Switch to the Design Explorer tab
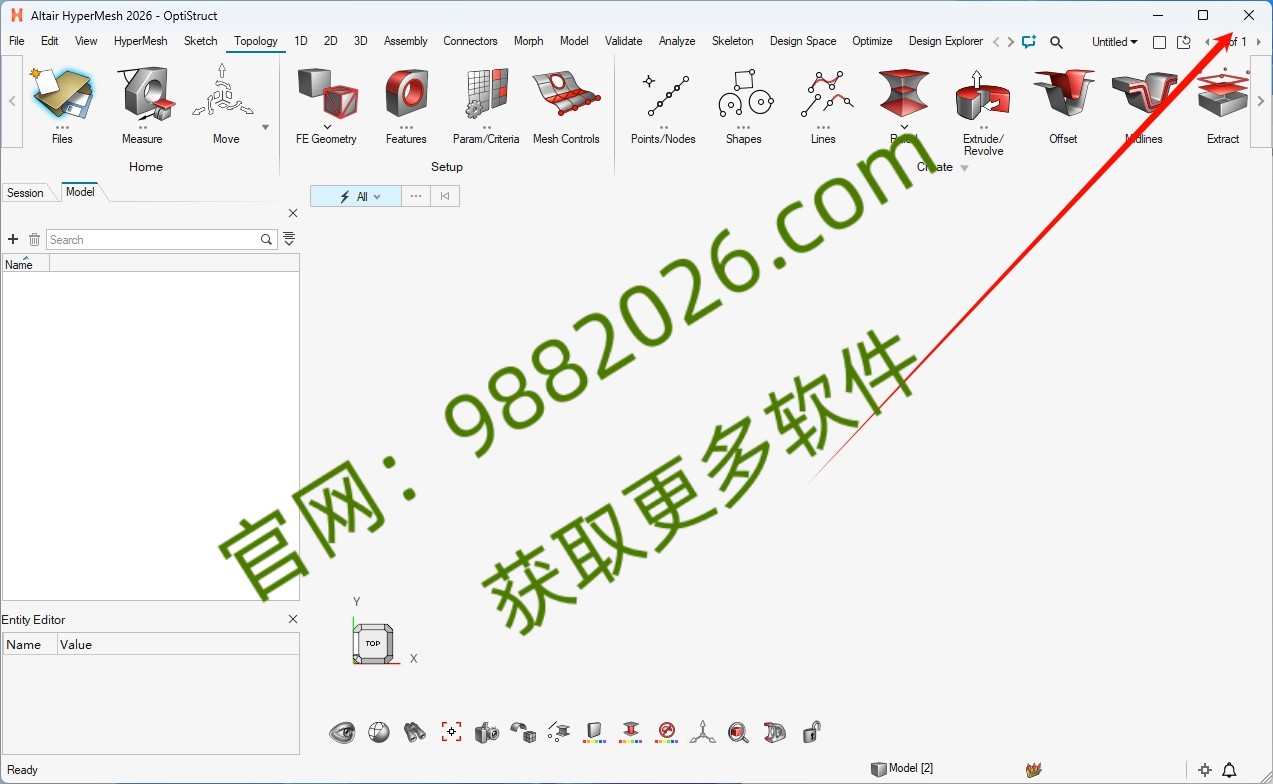 pyautogui.click(x=946, y=41)
